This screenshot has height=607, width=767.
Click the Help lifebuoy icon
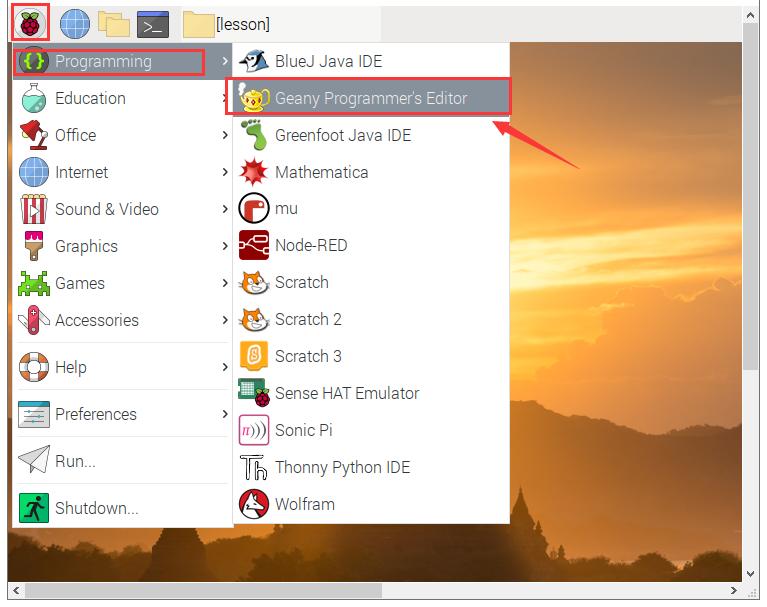point(34,367)
